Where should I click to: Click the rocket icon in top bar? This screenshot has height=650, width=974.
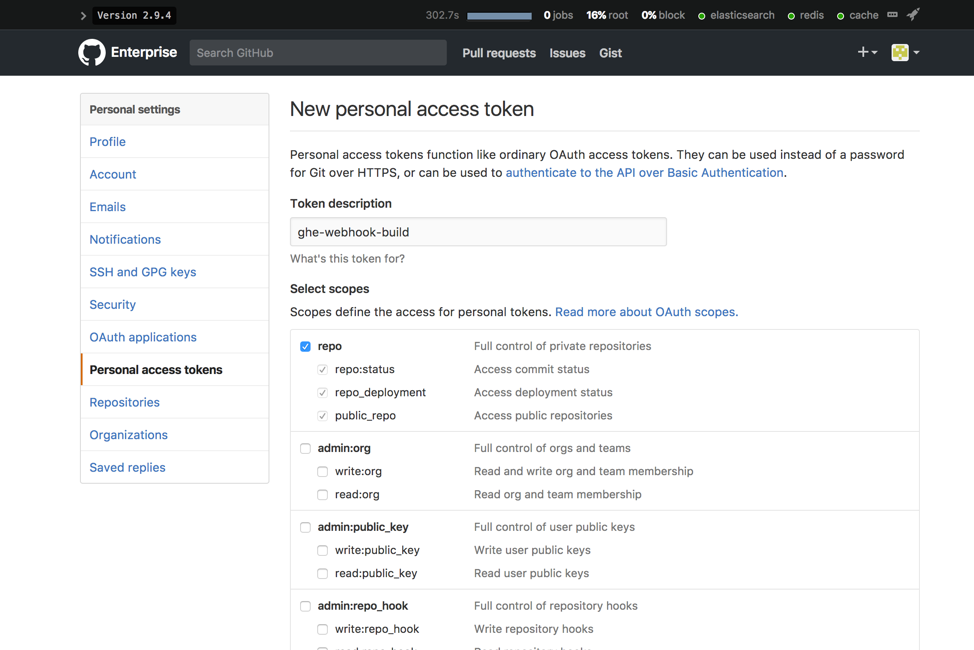point(913,15)
